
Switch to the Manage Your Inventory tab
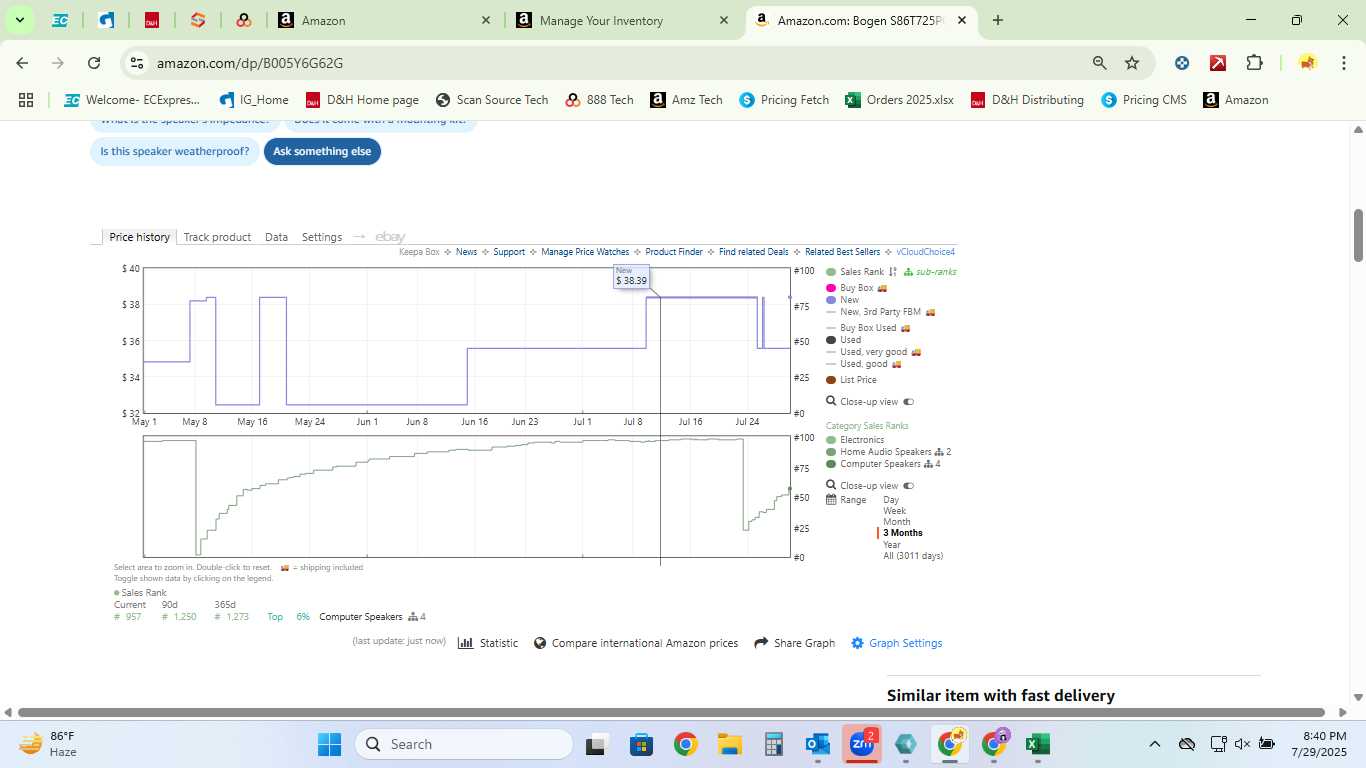(x=620, y=20)
